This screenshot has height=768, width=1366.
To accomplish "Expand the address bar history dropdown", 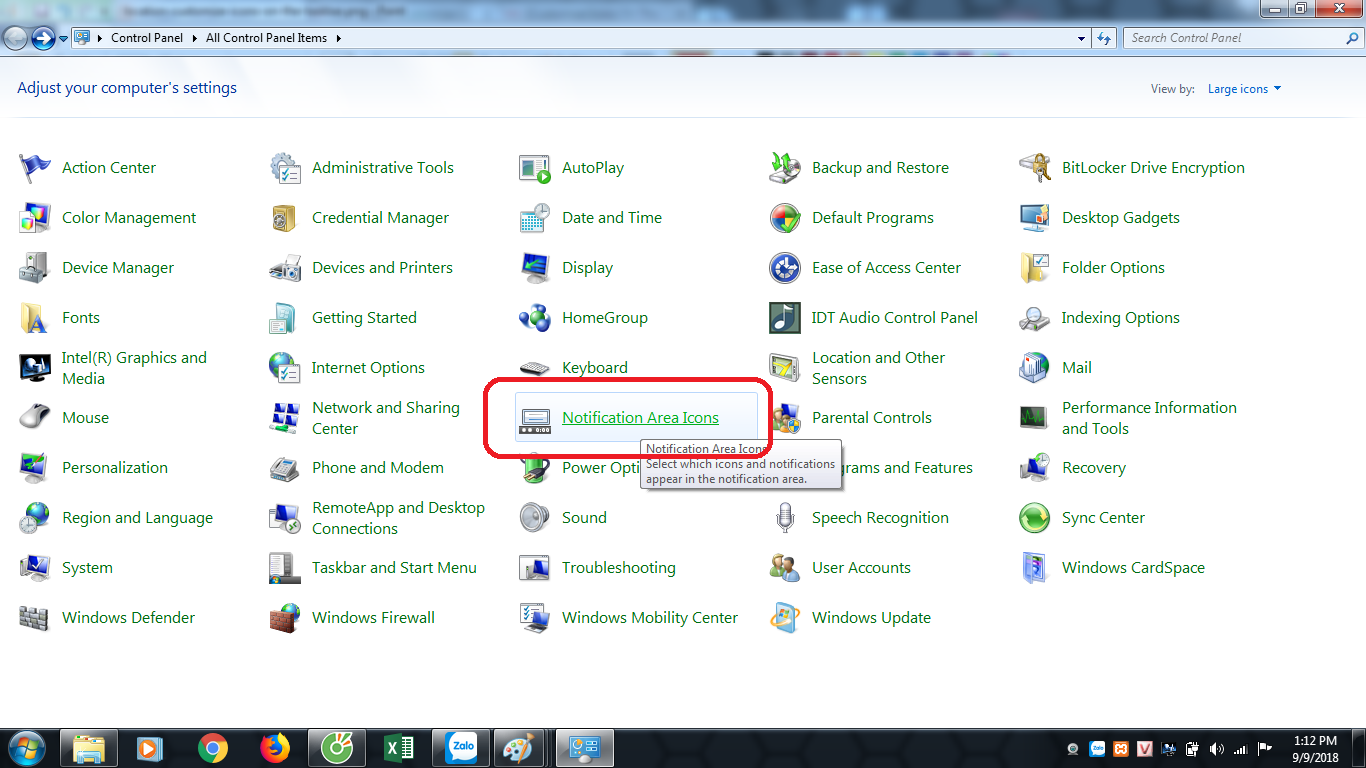I will point(1081,37).
